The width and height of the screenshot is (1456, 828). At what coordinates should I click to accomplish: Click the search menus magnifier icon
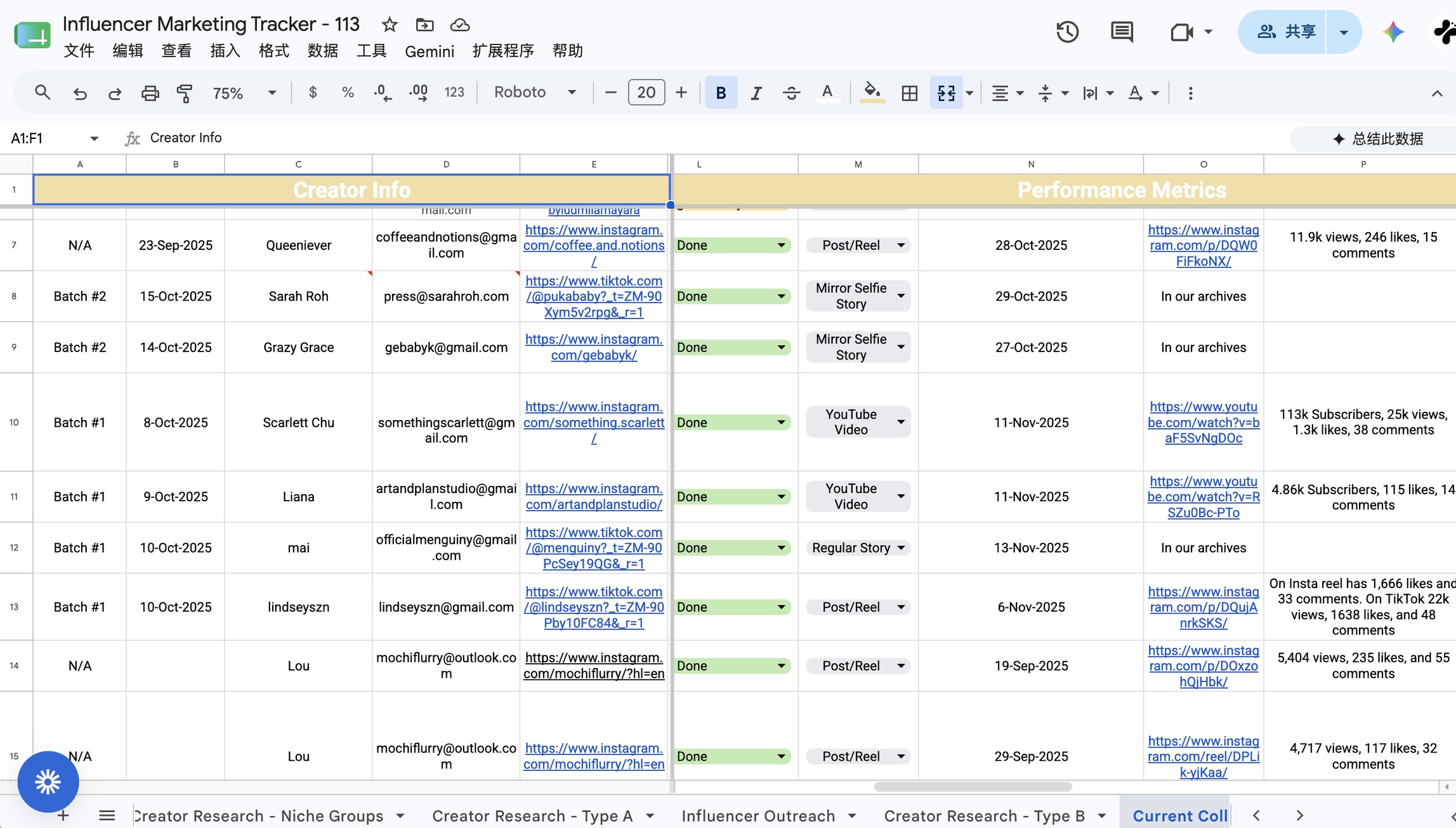43,93
